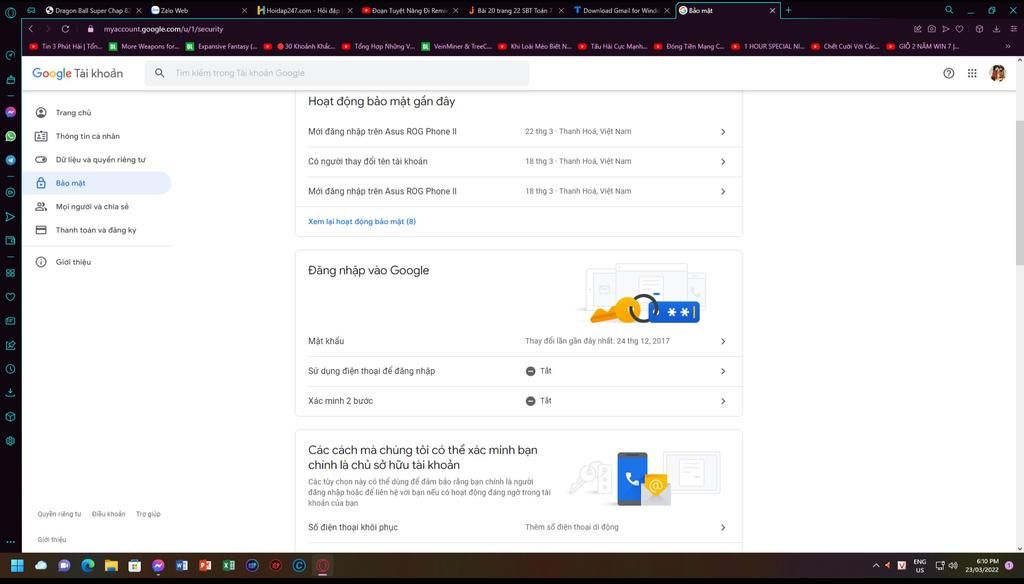Switch to the 'Dragon Ball Super Chap' tab

click(93, 10)
